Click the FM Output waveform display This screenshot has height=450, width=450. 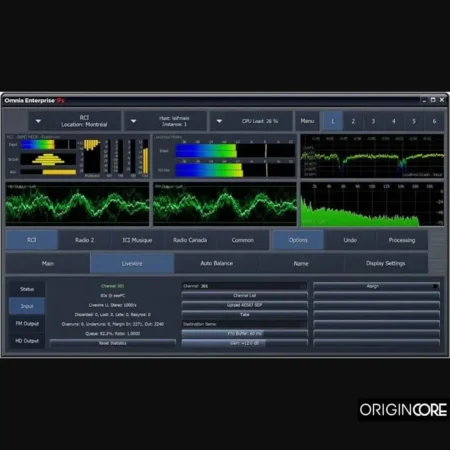[x=224, y=204]
